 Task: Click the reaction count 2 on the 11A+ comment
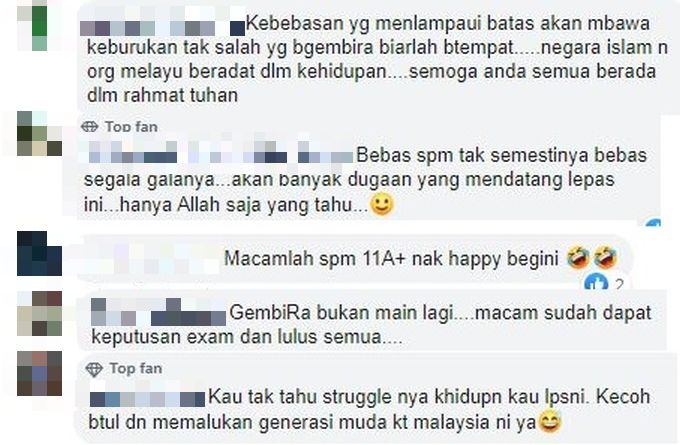(x=618, y=284)
